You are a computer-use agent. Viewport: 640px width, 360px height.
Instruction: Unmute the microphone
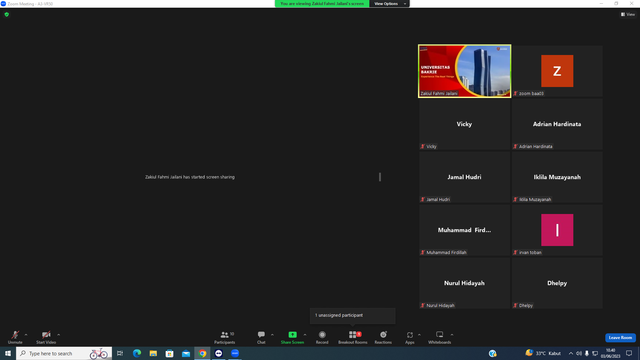pyautogui.click(x=15, y=337)
